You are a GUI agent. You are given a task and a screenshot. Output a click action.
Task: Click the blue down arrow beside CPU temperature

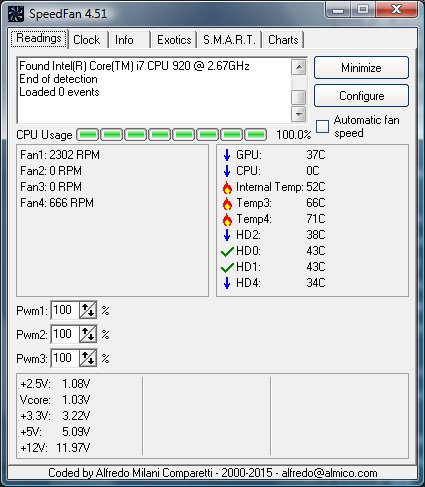click(227, 171)
